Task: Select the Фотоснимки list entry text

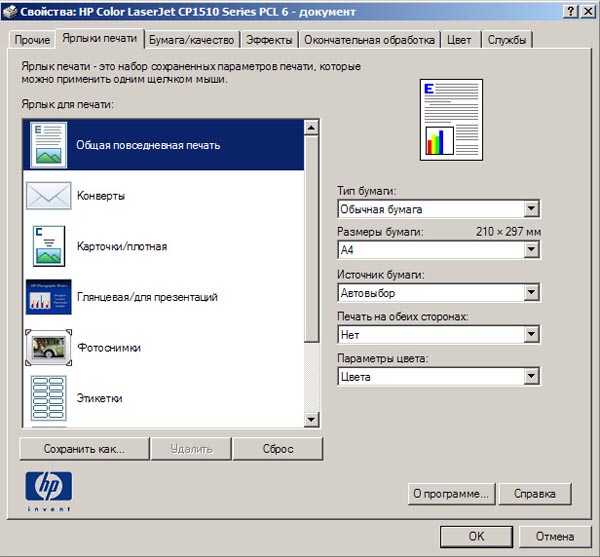Action: (x=109, y=347)
